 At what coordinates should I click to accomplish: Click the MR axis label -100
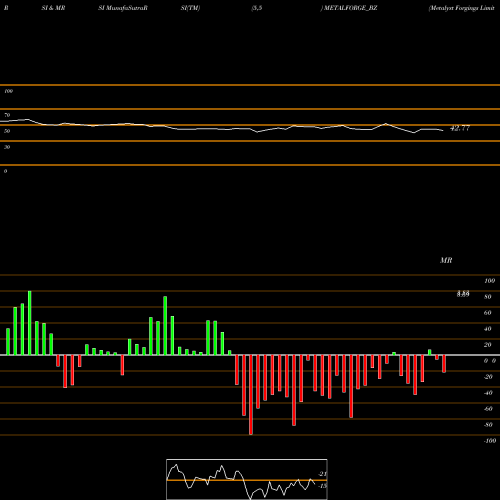point(490,441)
